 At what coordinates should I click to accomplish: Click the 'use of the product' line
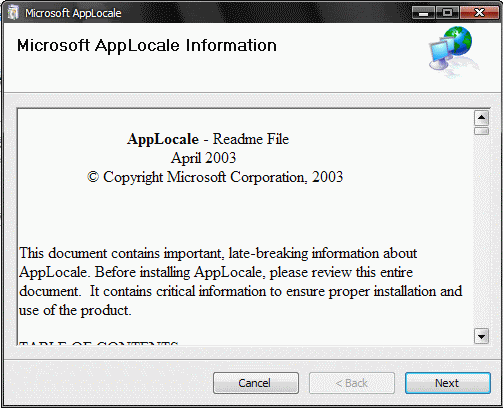click(x=75, y=310)
